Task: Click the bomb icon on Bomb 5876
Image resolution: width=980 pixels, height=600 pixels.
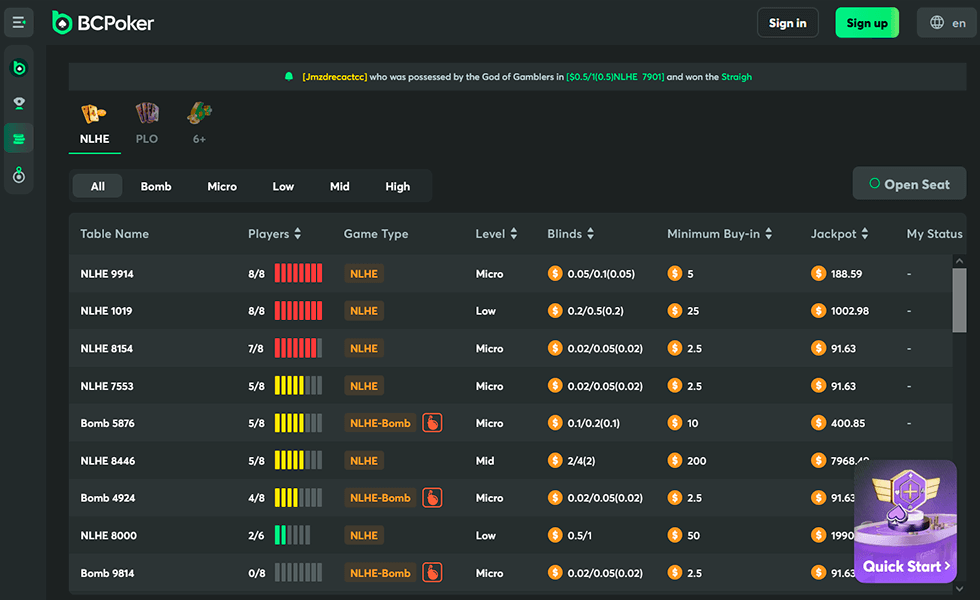Action: pyautogui.click(x=432, y=423)
